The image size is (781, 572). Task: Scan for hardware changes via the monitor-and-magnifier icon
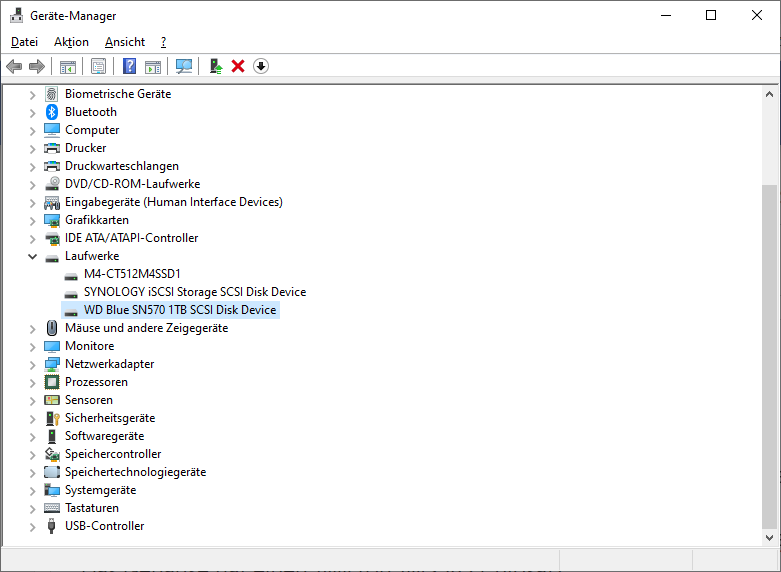point(184,66)
